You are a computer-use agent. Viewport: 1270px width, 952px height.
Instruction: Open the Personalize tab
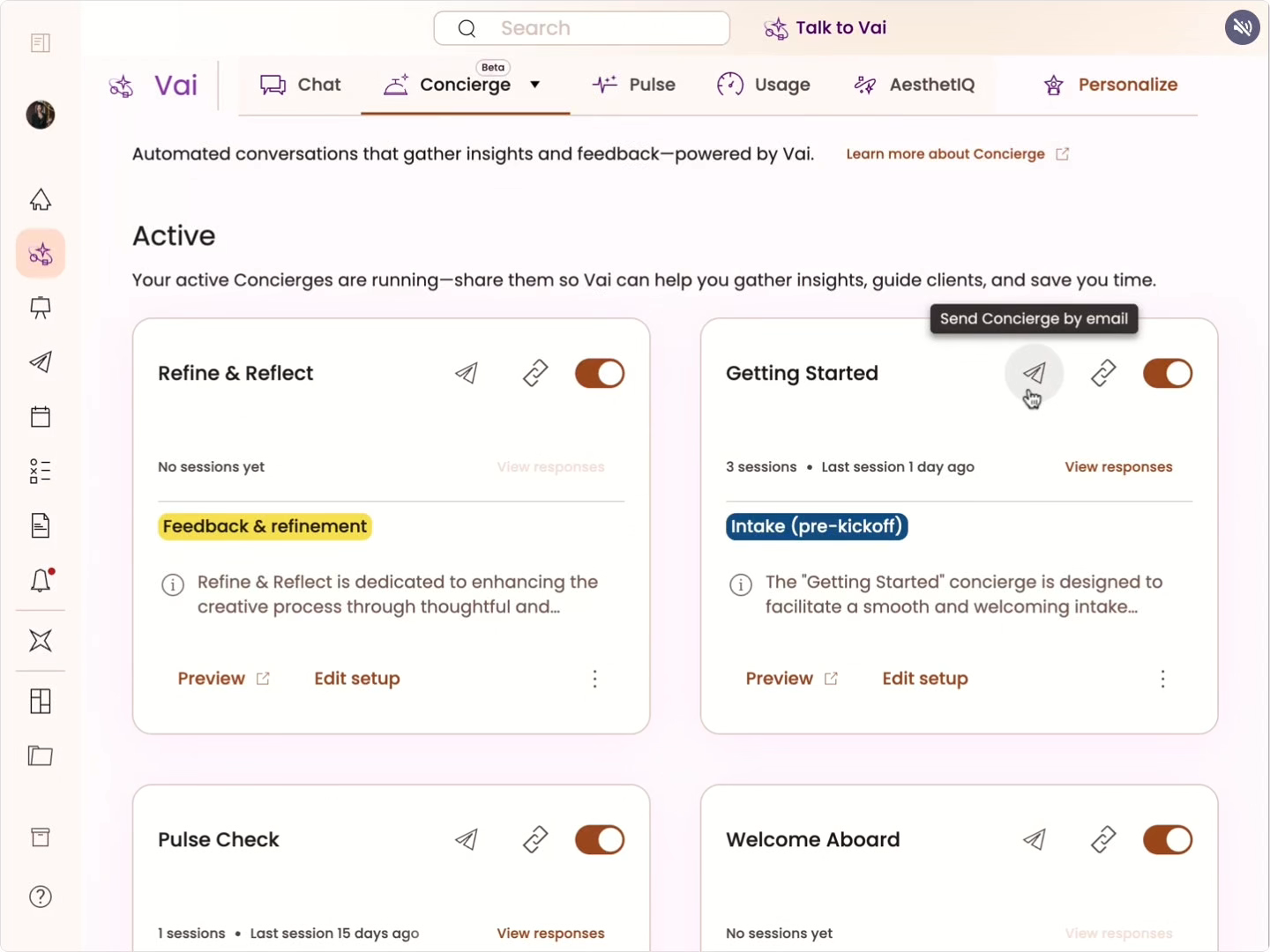pos(1111,85)
